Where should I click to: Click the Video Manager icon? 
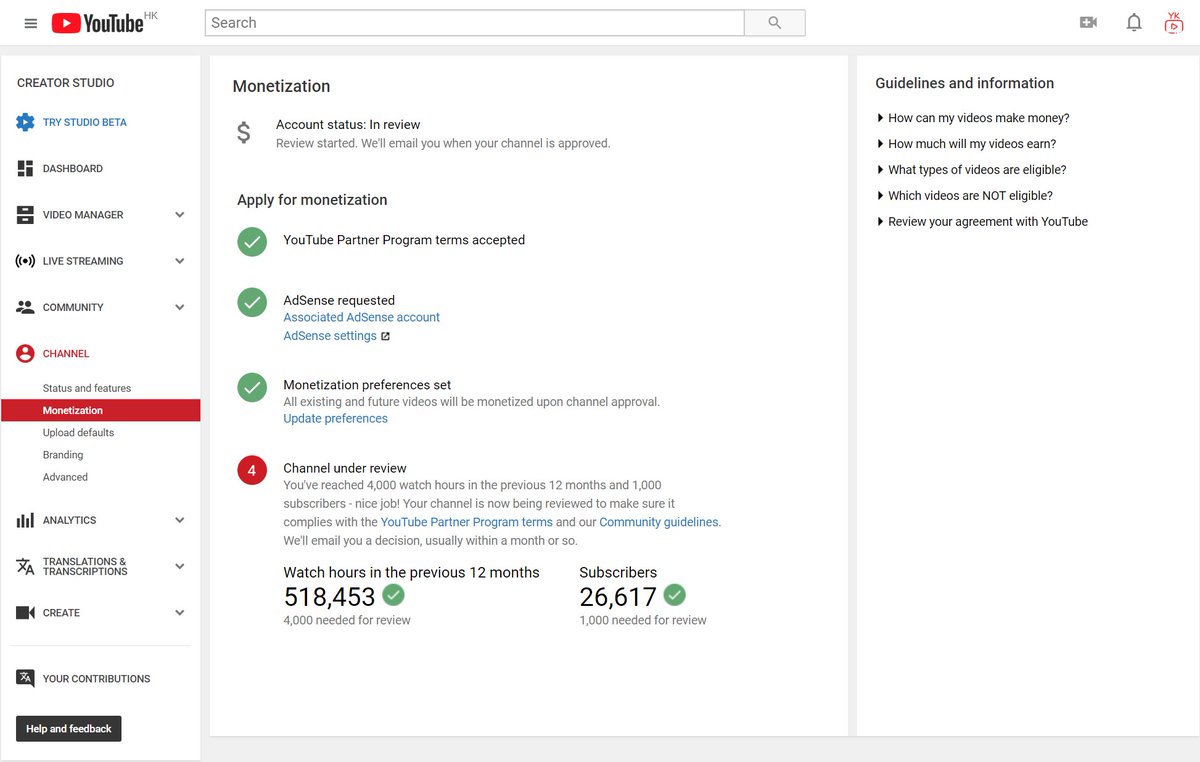coord(25,215)
